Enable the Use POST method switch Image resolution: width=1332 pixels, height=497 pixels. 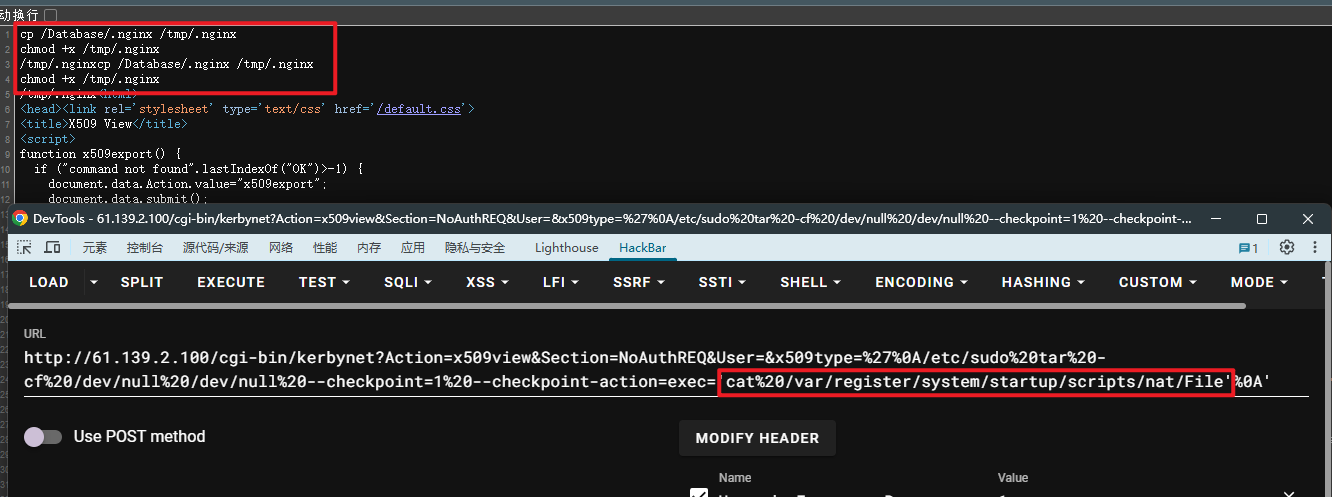point(42,437)
